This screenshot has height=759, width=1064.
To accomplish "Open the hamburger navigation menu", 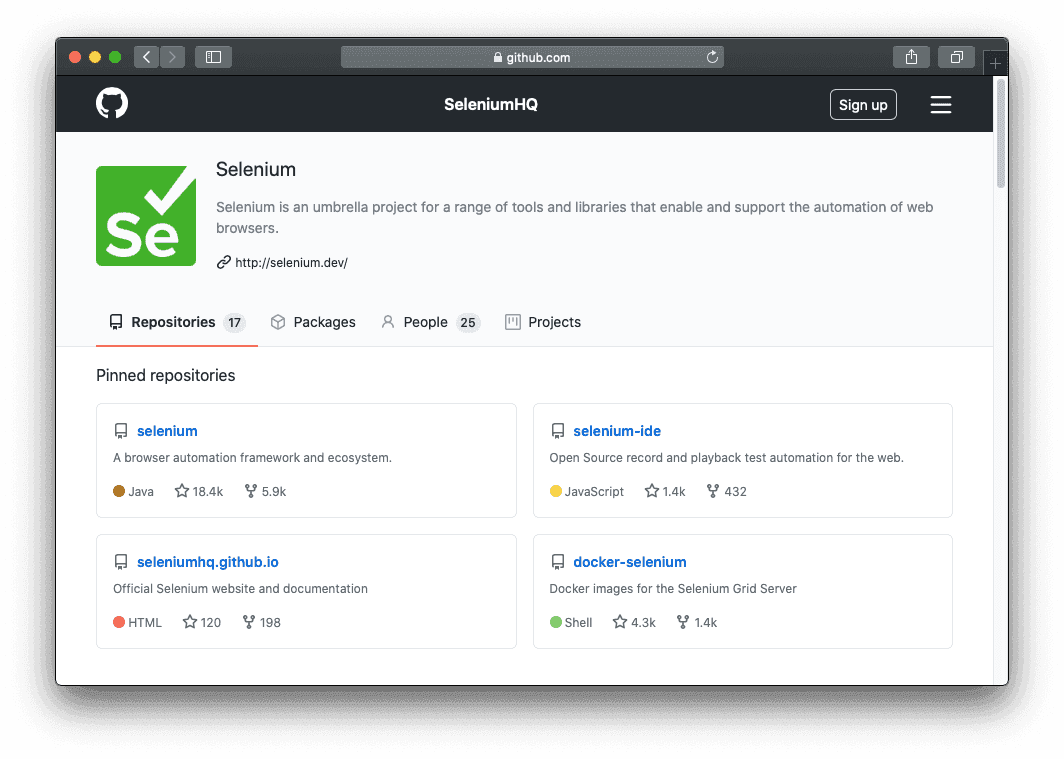I will tap(940, 105).
